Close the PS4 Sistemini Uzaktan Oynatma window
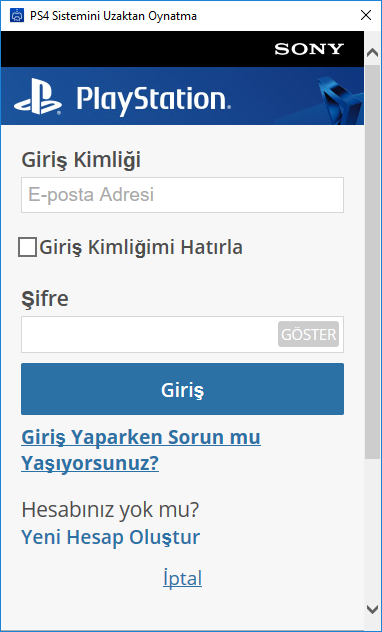The height and width of the screenshot is (632, 382). [x=366, y=16]
